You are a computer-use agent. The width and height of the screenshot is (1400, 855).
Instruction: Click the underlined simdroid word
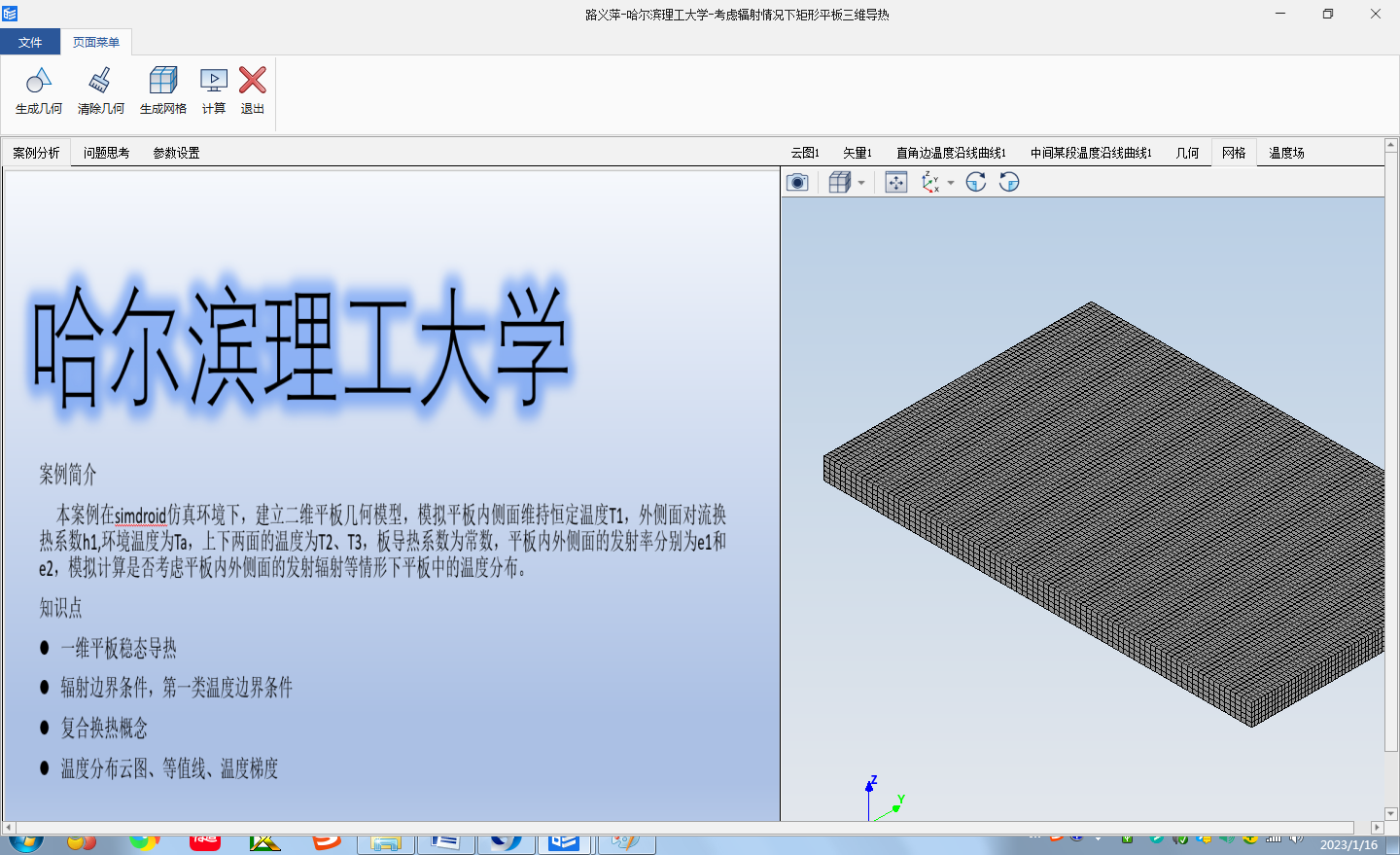point(140,516)
